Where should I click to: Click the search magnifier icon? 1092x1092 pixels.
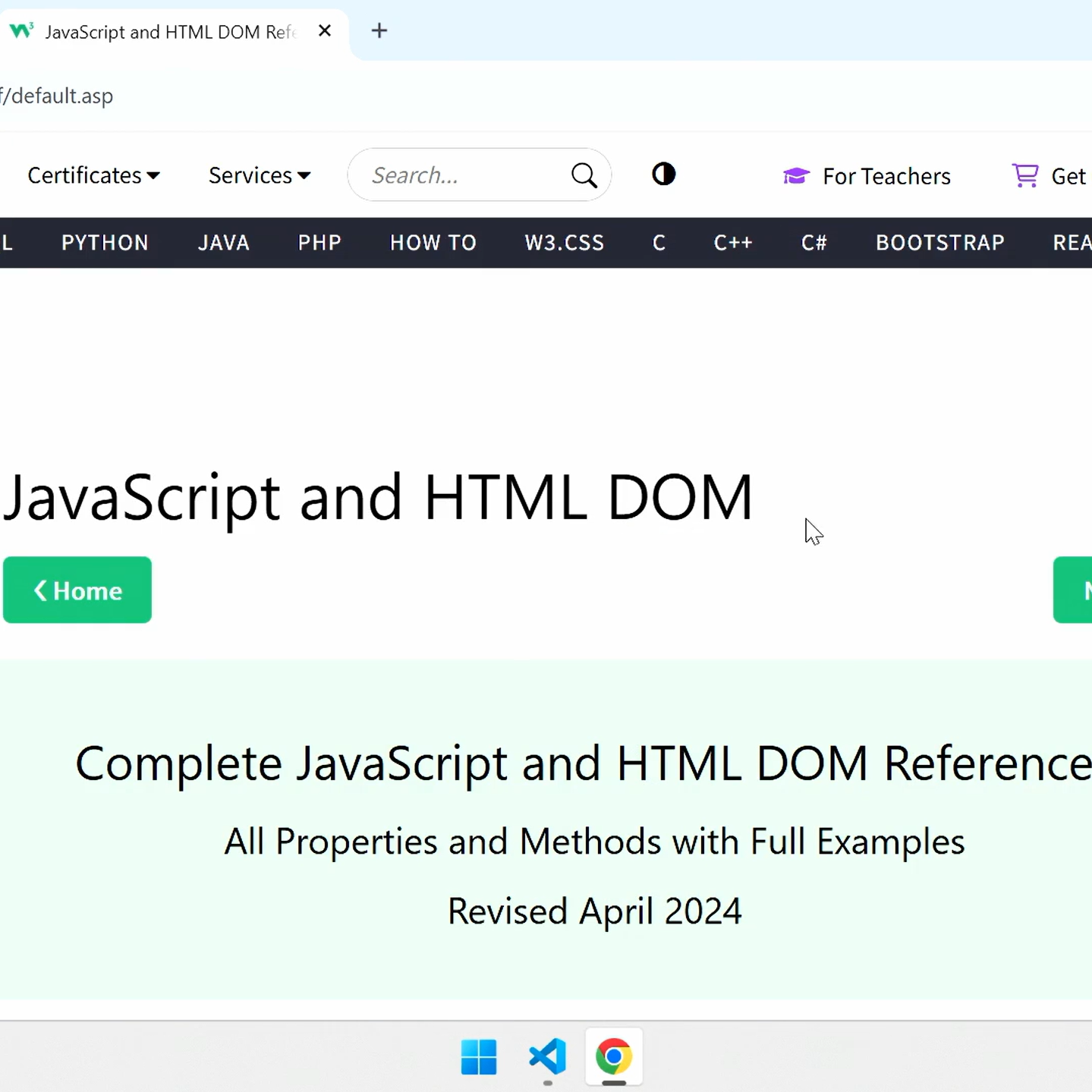click(584, 175)
